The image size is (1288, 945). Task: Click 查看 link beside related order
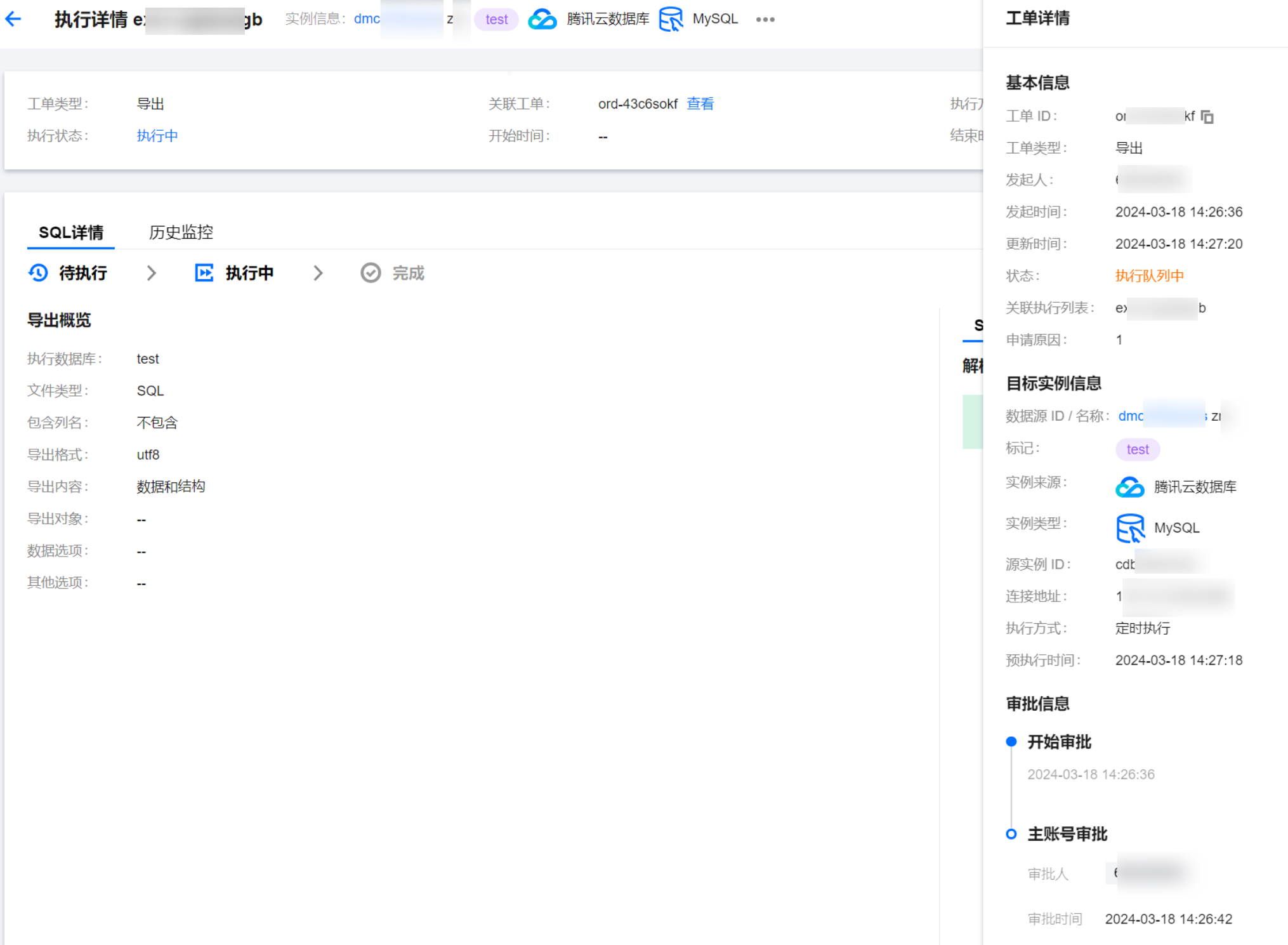(x=700, y=103)
